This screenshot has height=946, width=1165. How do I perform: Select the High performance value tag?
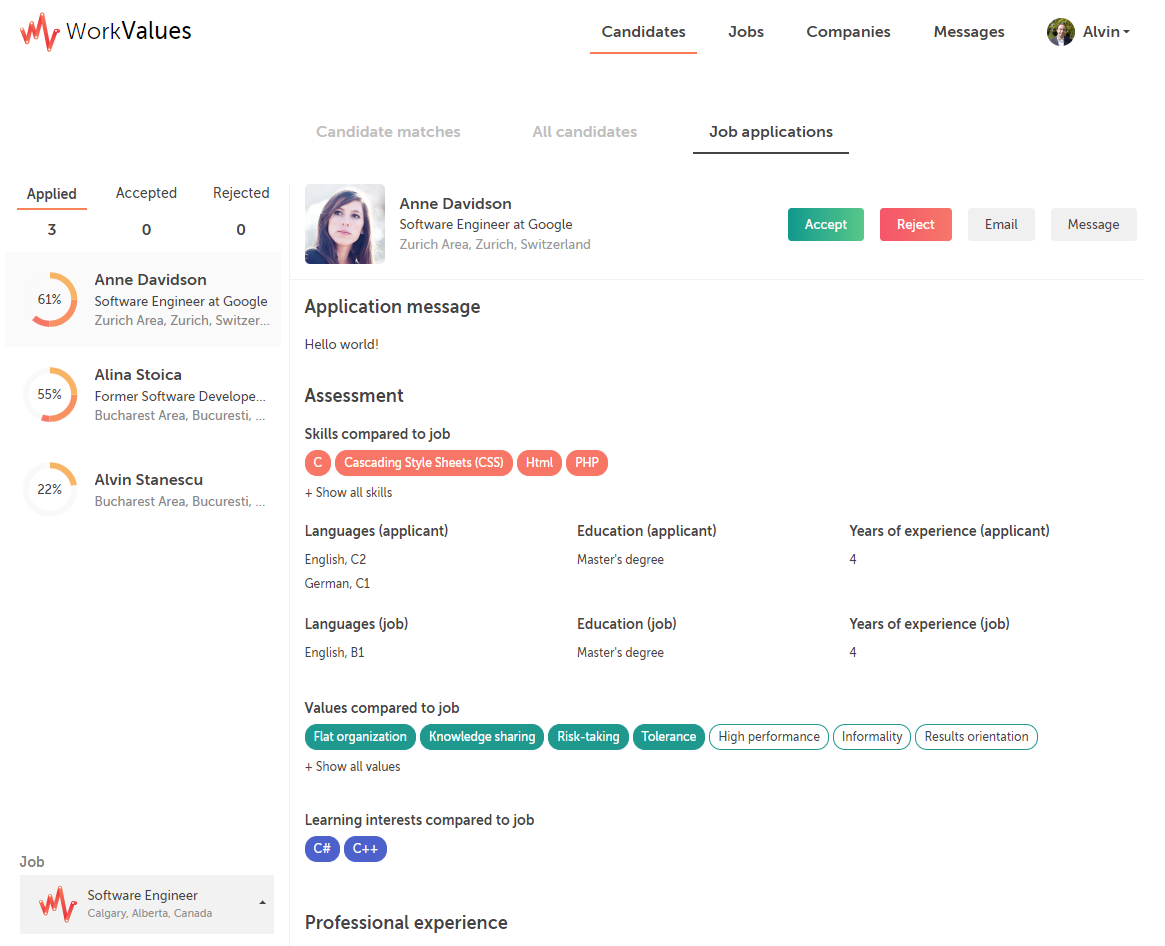click(x=768, y=737)
